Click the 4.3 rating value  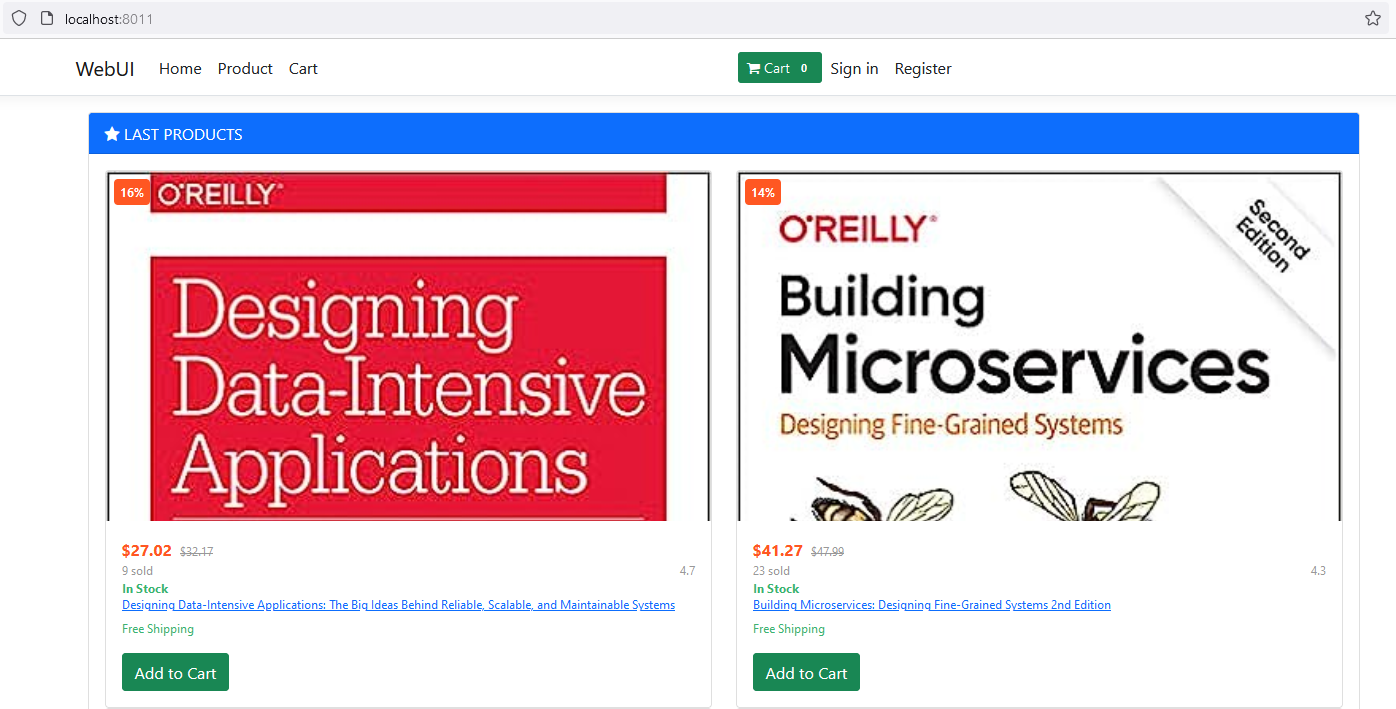pyautogui.click(x=1318, y=571)
